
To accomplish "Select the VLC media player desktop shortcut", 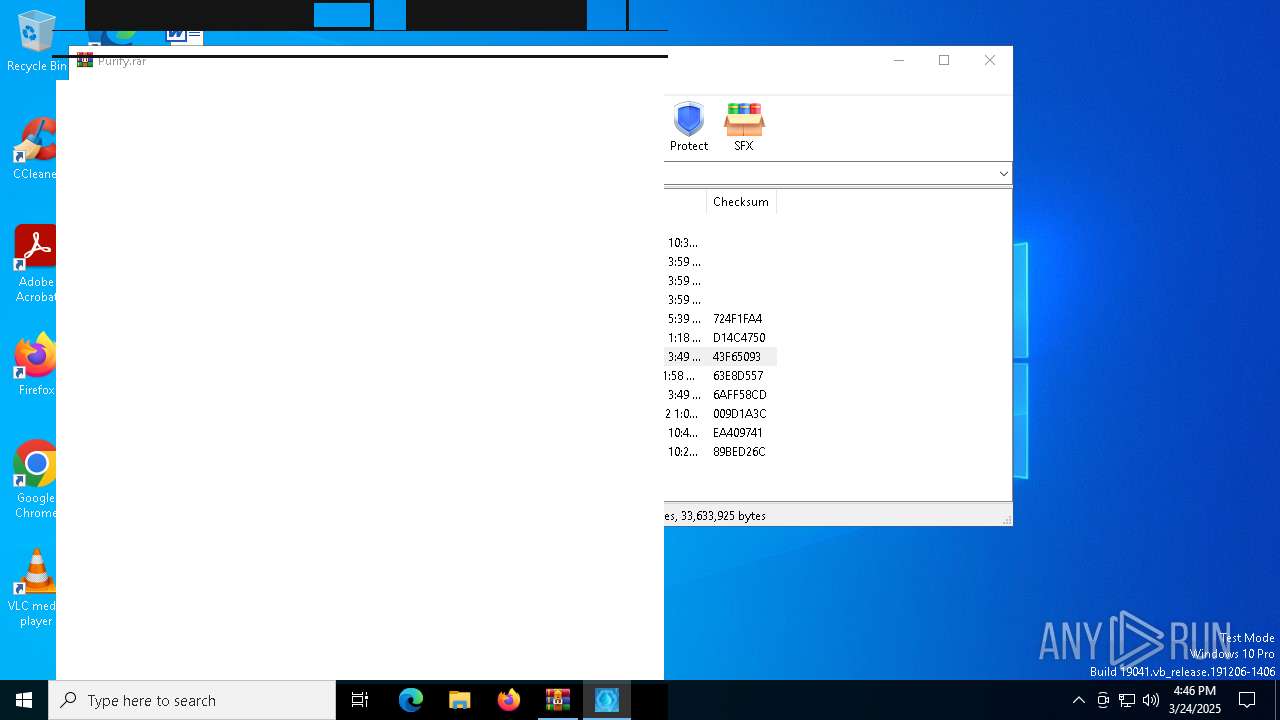I will tap(33, 588).
